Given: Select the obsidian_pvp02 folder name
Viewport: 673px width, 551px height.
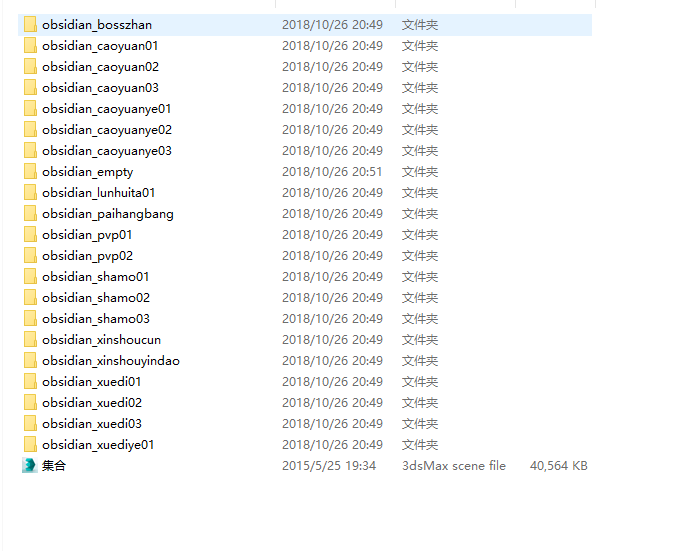Looking at the screenshot, I should tap(88, 256).
